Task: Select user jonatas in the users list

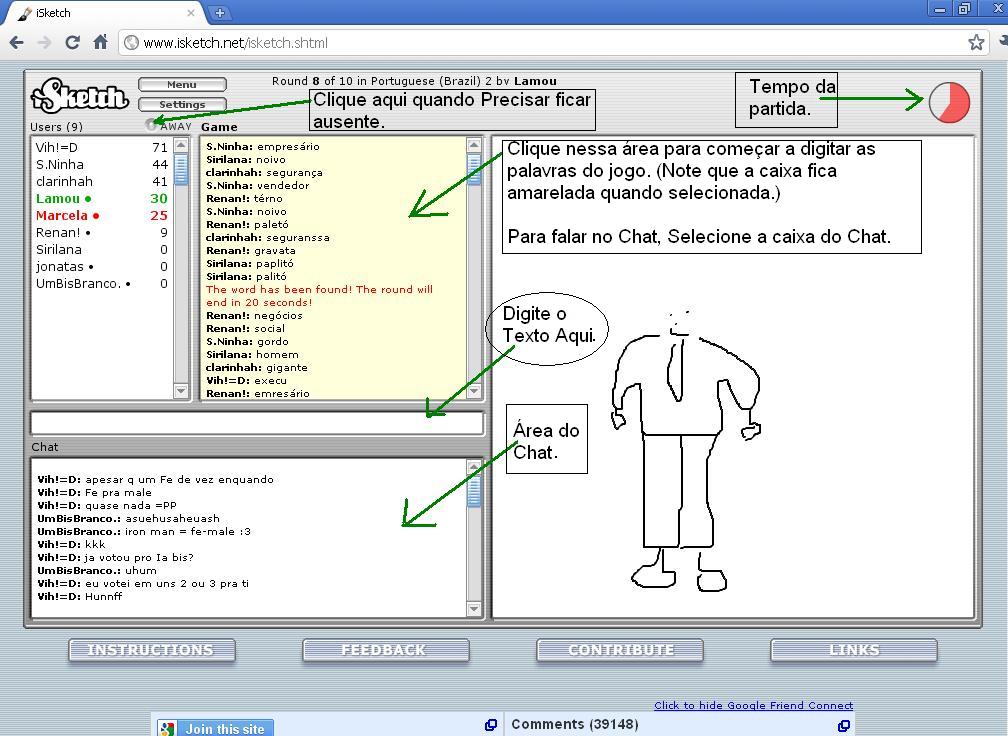Action: pyautogui.click(x=102, y=266)
